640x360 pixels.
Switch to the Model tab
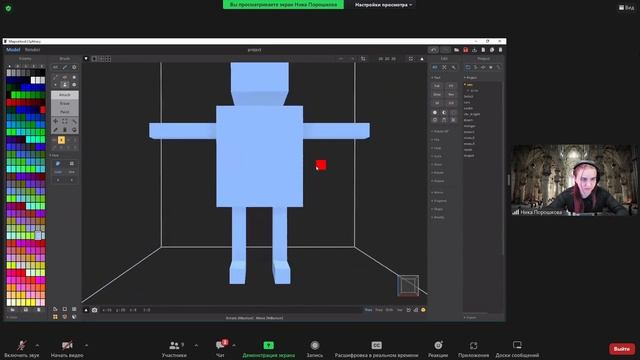[x=13, y=50]
